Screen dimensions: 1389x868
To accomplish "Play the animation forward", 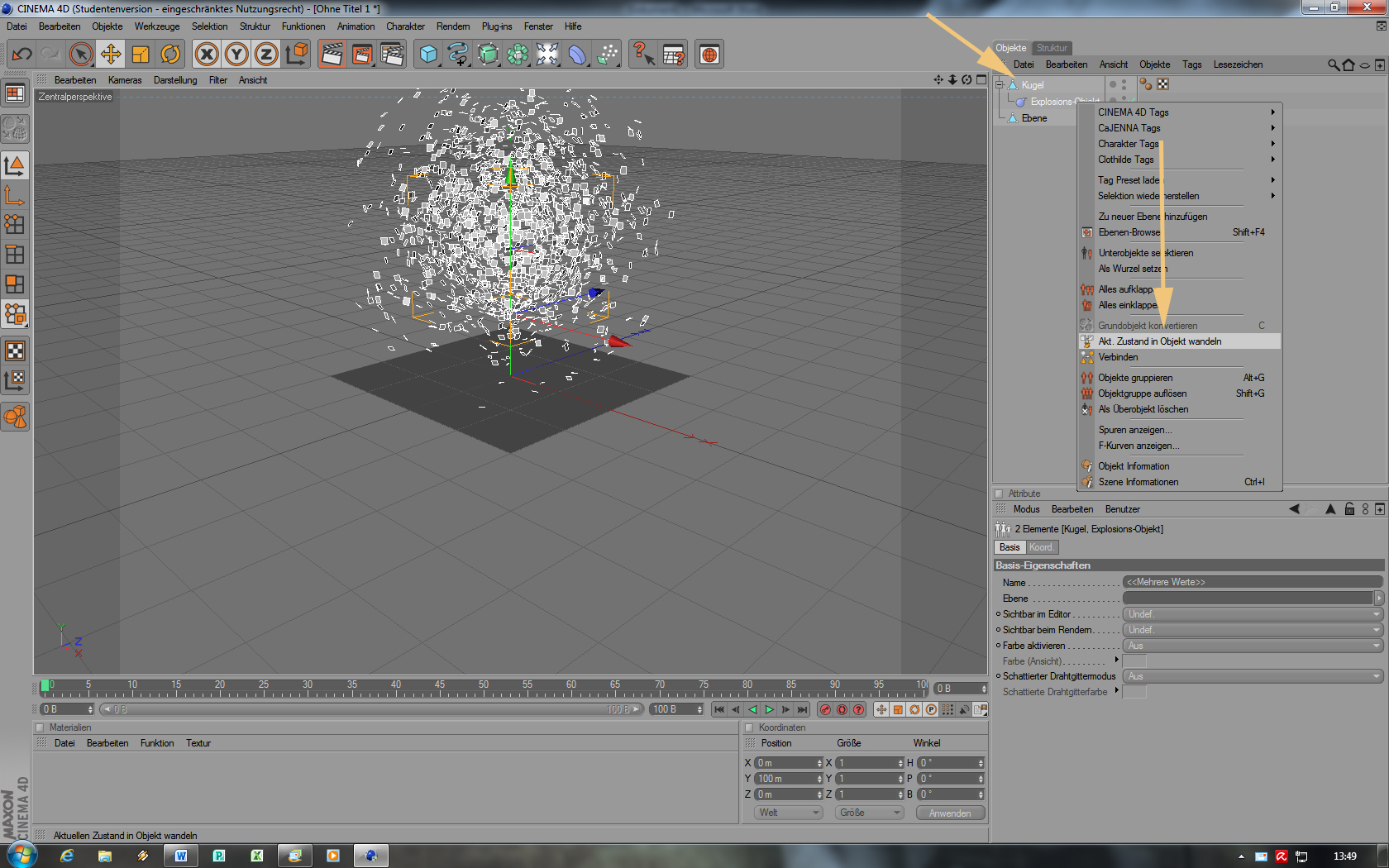I will pos(769,709).
